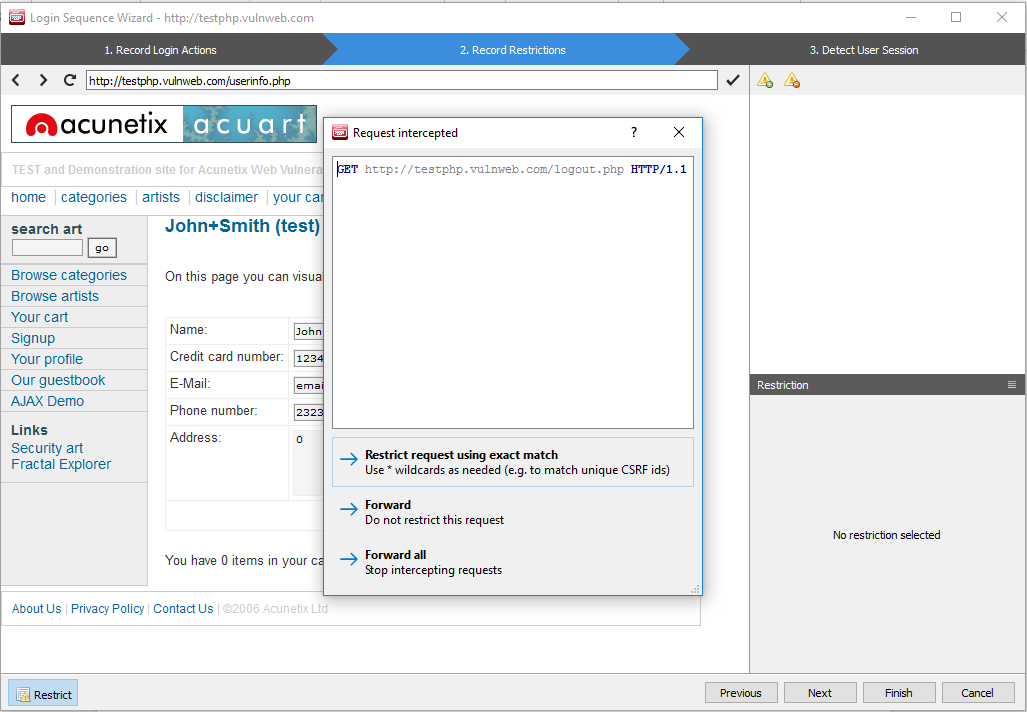Choose Restrict request using exact match
The image size is (1027, 712).
tap(512, 462)
